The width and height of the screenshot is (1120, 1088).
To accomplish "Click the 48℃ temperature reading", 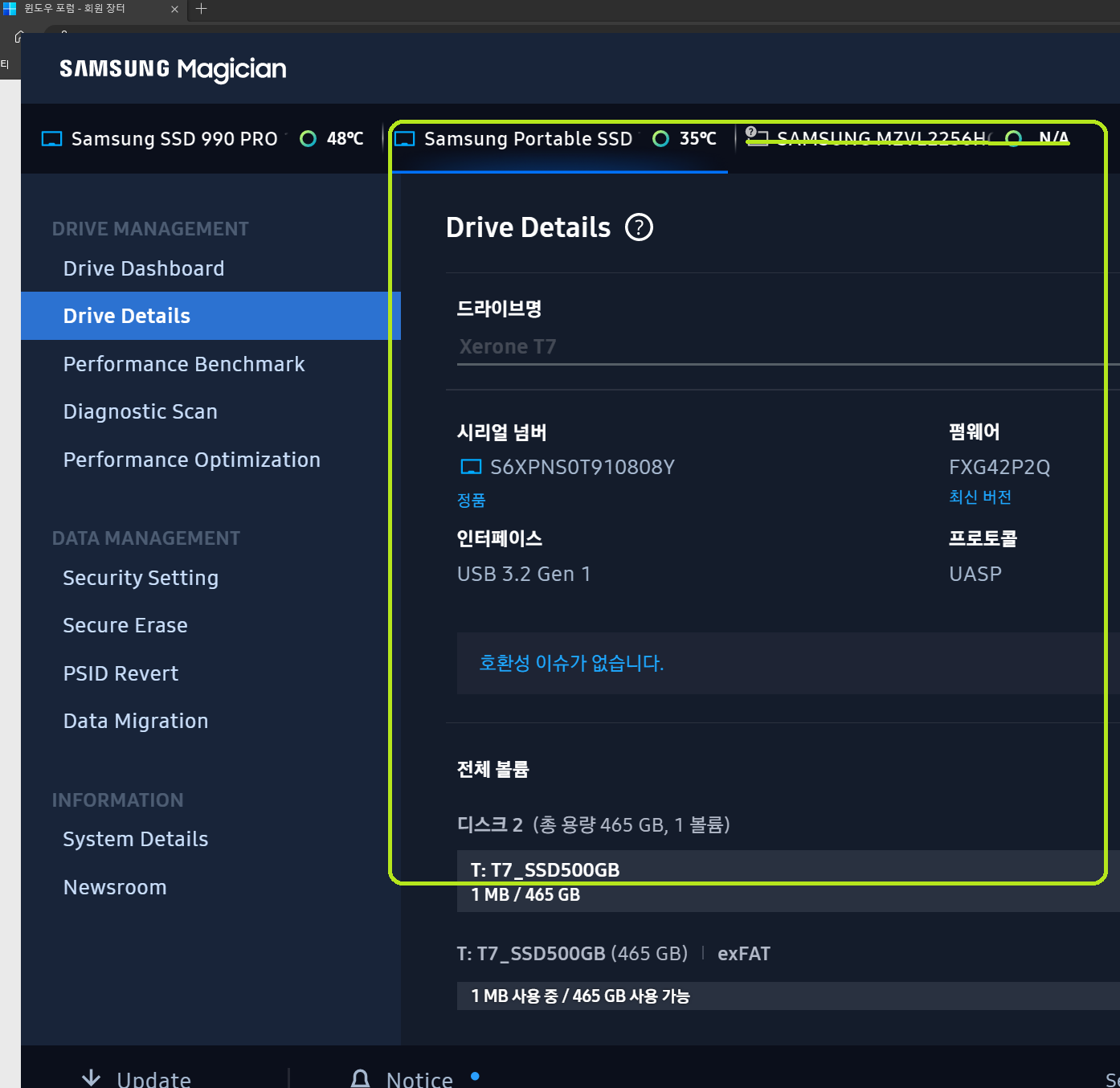I will [345, 139].
